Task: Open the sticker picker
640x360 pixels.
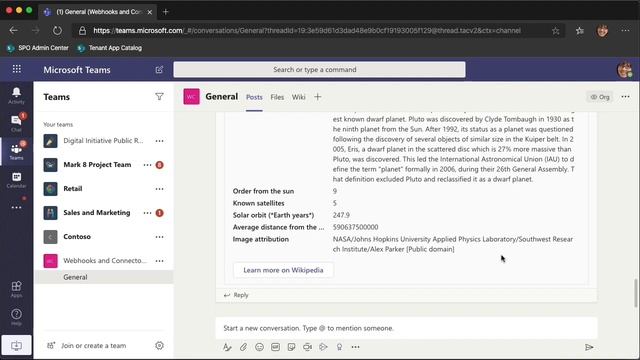Action: [291, 347]
